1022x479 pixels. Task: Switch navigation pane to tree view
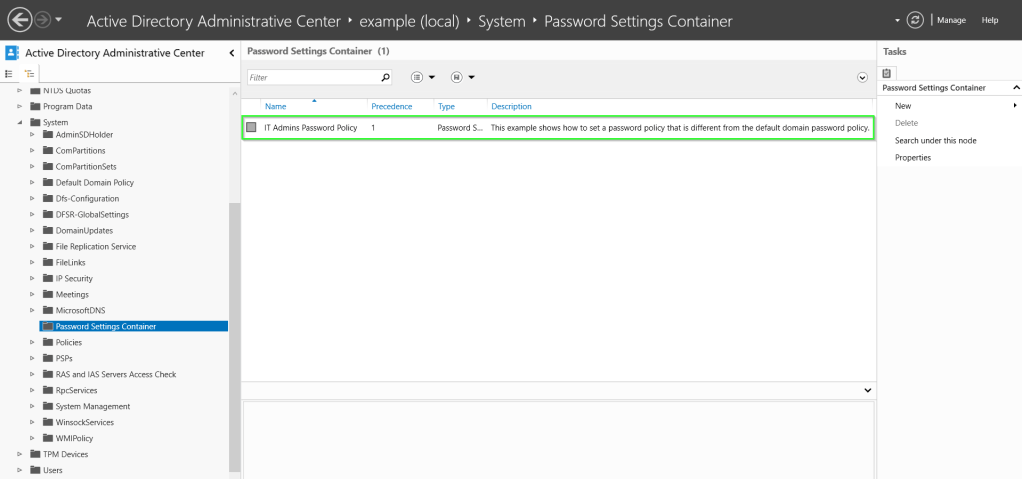pyautogui.click(x=29, y=74)
